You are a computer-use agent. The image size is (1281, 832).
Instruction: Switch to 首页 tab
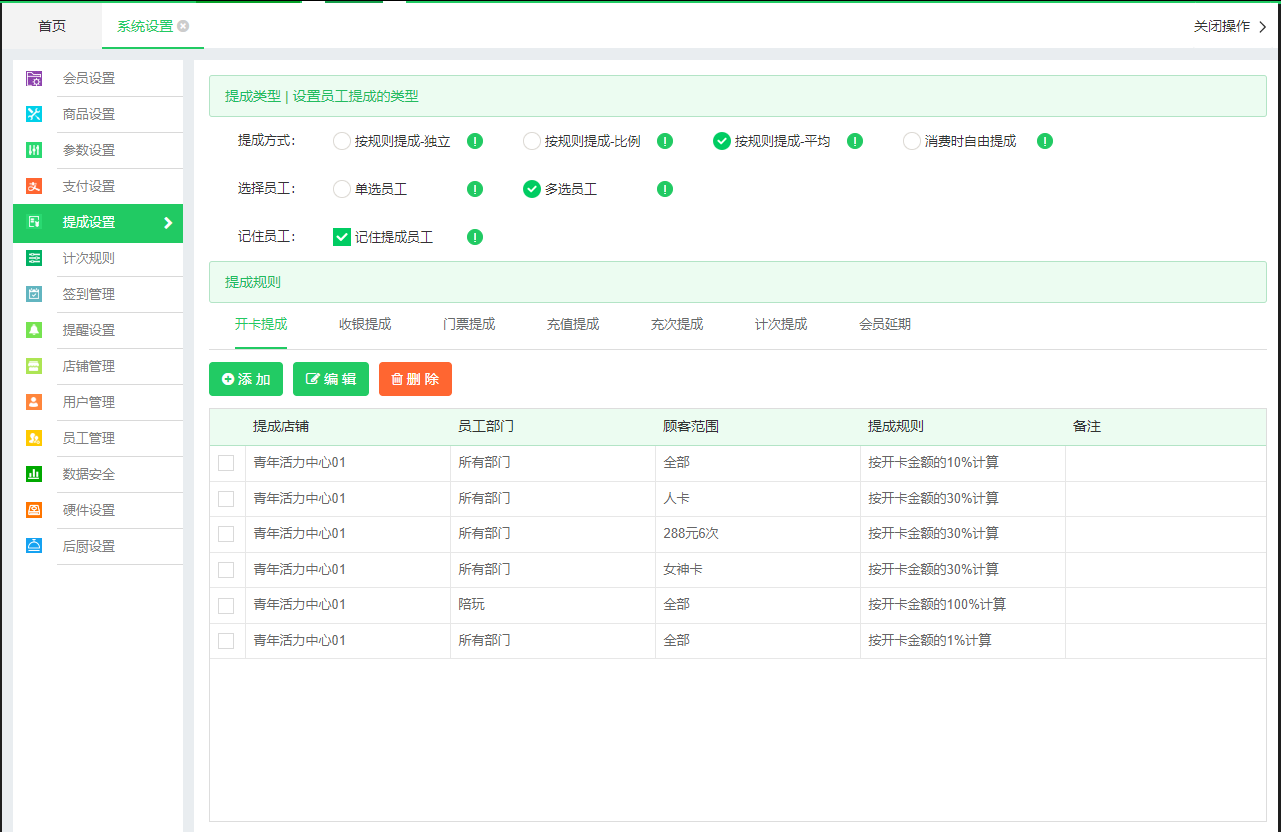[52, 26]
